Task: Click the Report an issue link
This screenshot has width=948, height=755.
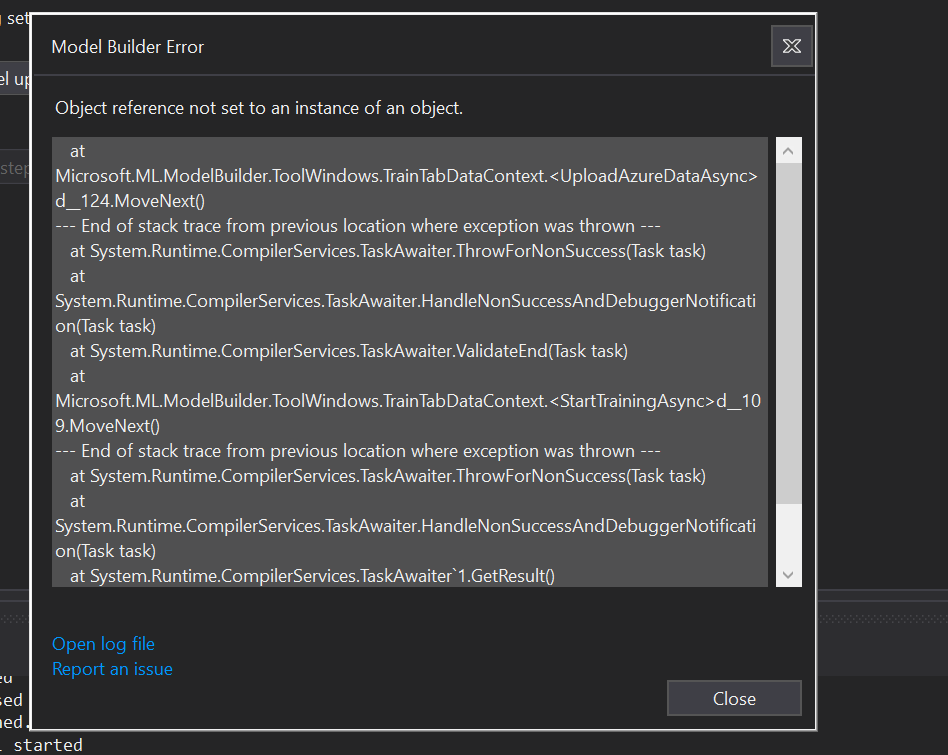Action: (x=112, y=669)
